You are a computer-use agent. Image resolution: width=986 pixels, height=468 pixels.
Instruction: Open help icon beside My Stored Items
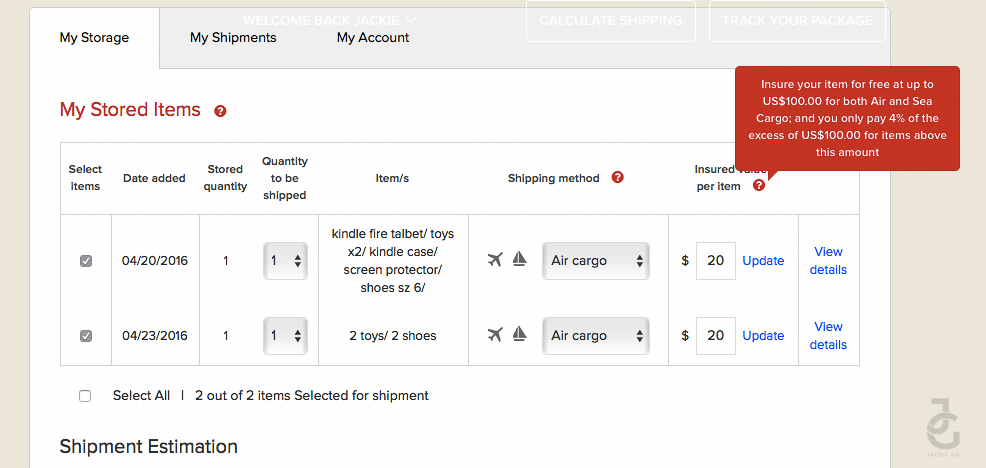pyautogui.click(x=220, y=111)
